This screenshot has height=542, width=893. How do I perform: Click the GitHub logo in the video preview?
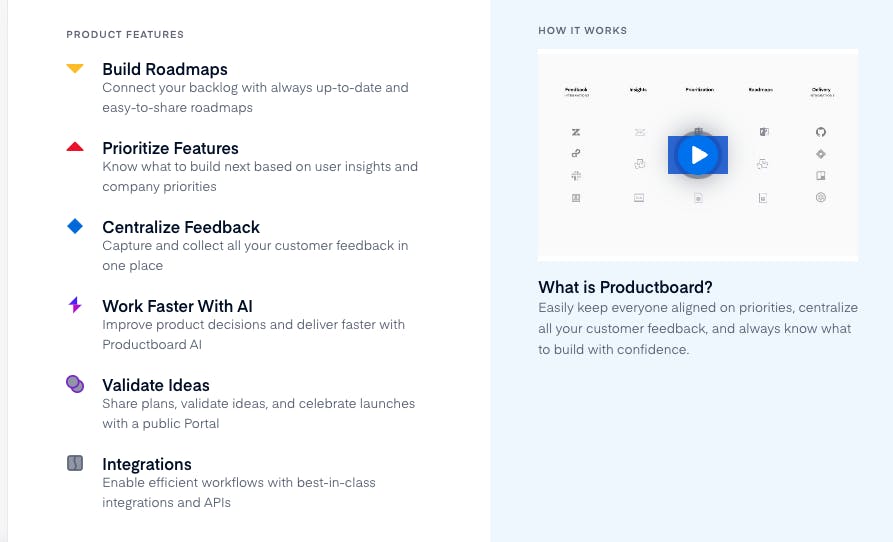(821, 132)
